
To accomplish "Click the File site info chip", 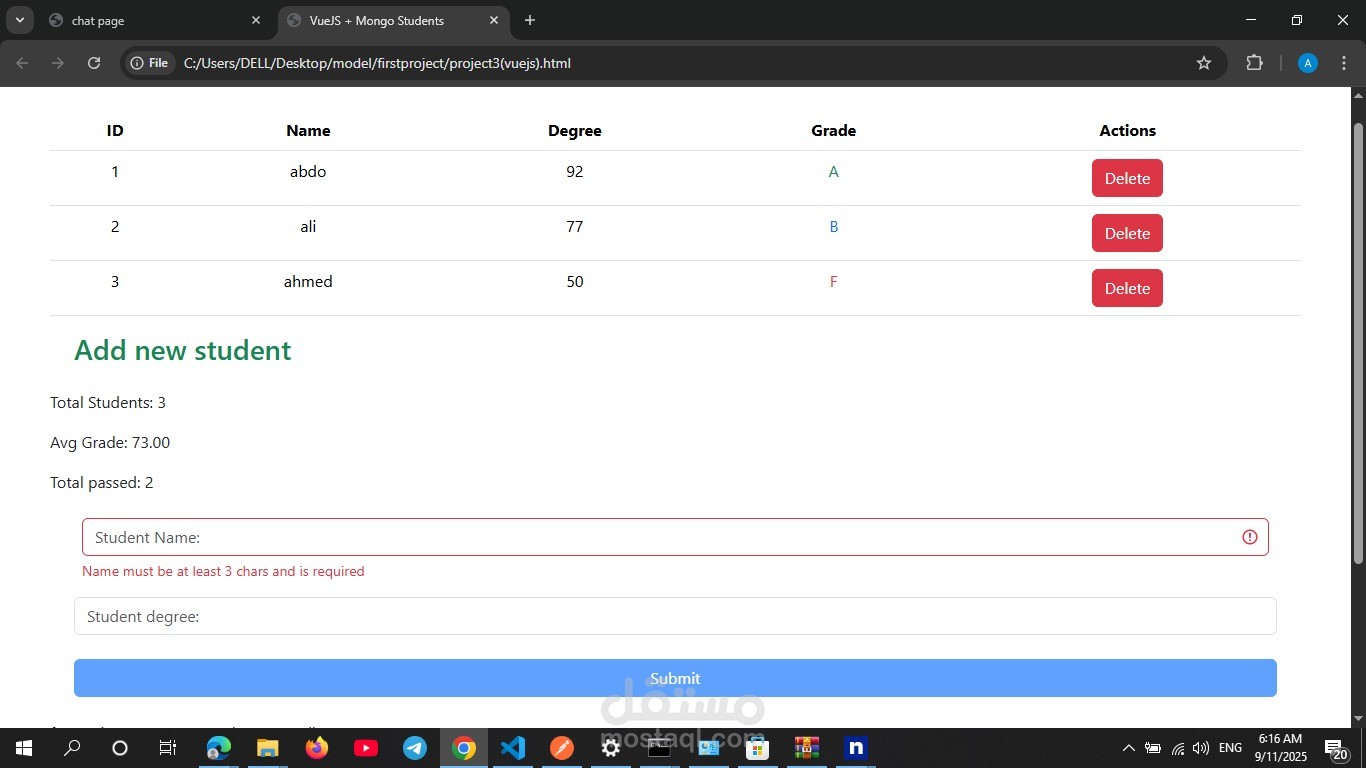I will click(149, 63).
